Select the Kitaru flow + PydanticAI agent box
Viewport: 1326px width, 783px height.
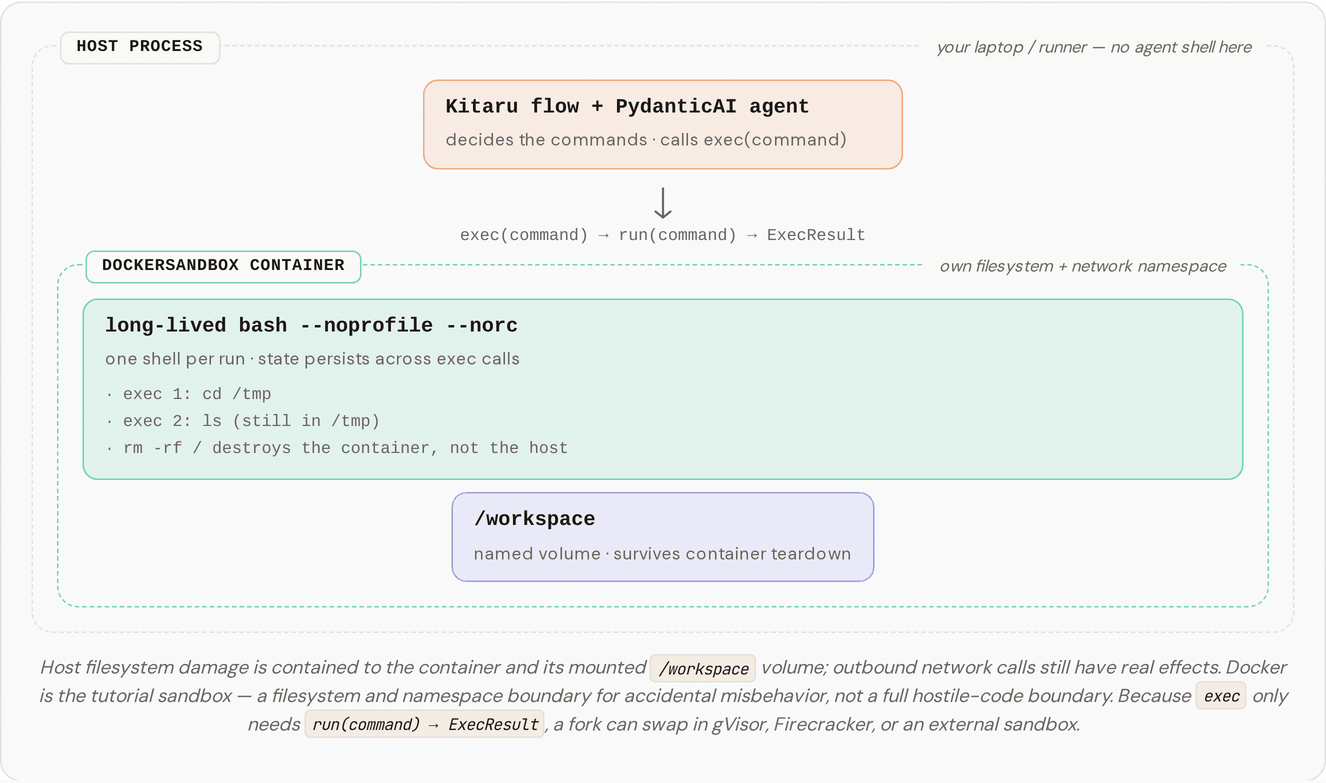[663, 125]
